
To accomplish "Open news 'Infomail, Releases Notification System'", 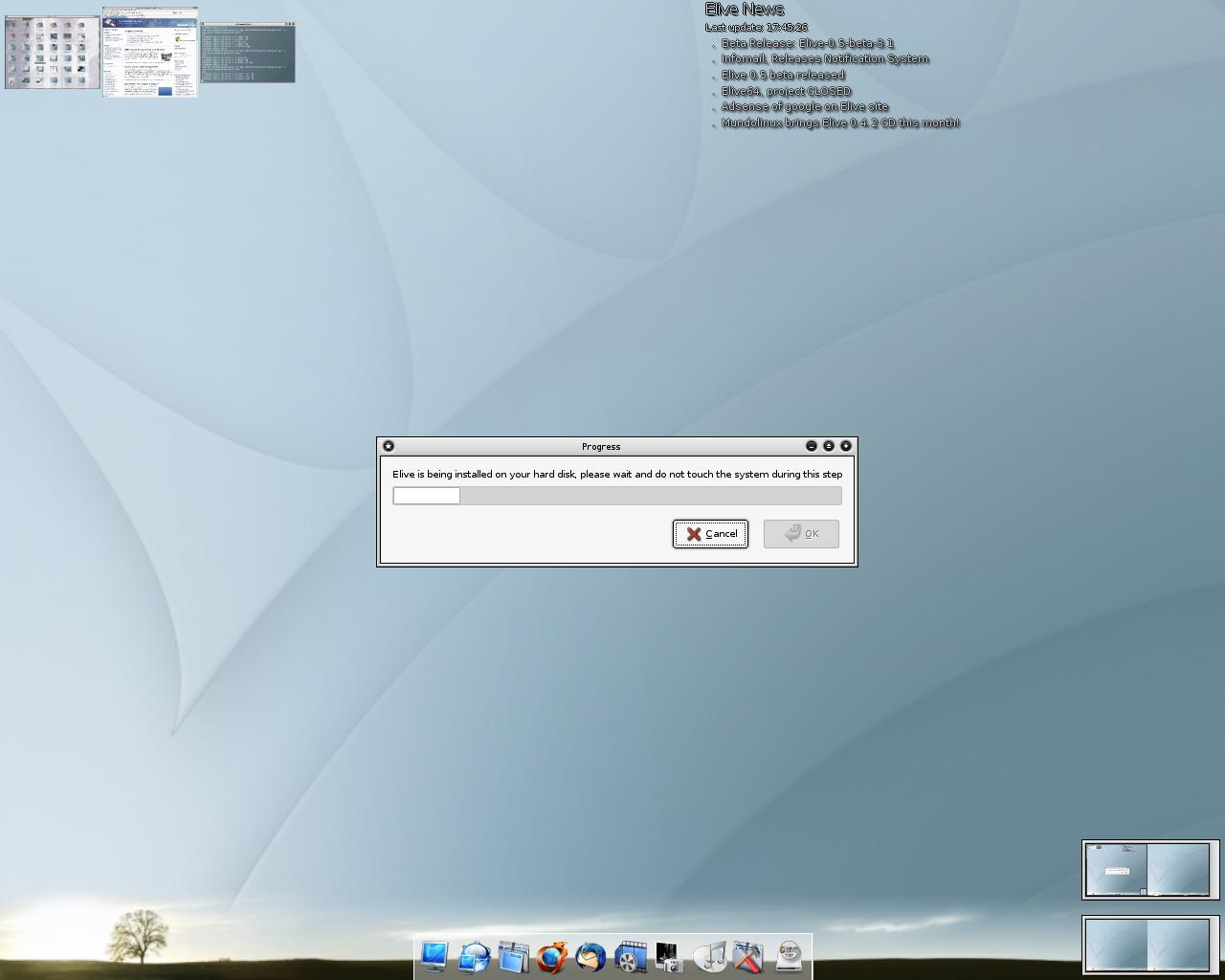I will tap(825, 59).
